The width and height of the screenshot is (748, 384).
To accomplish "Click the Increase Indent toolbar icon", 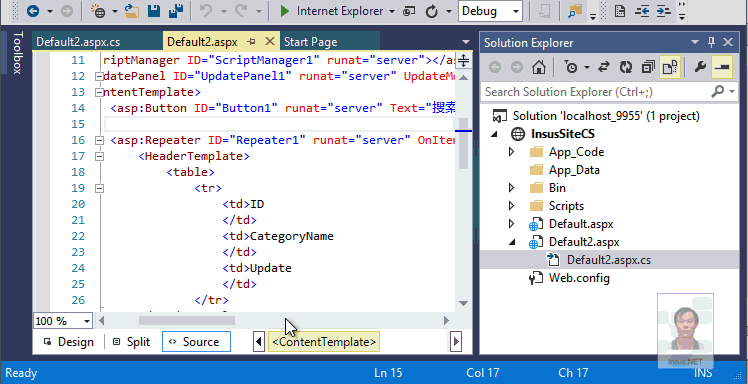I will (x=664, y=11).
